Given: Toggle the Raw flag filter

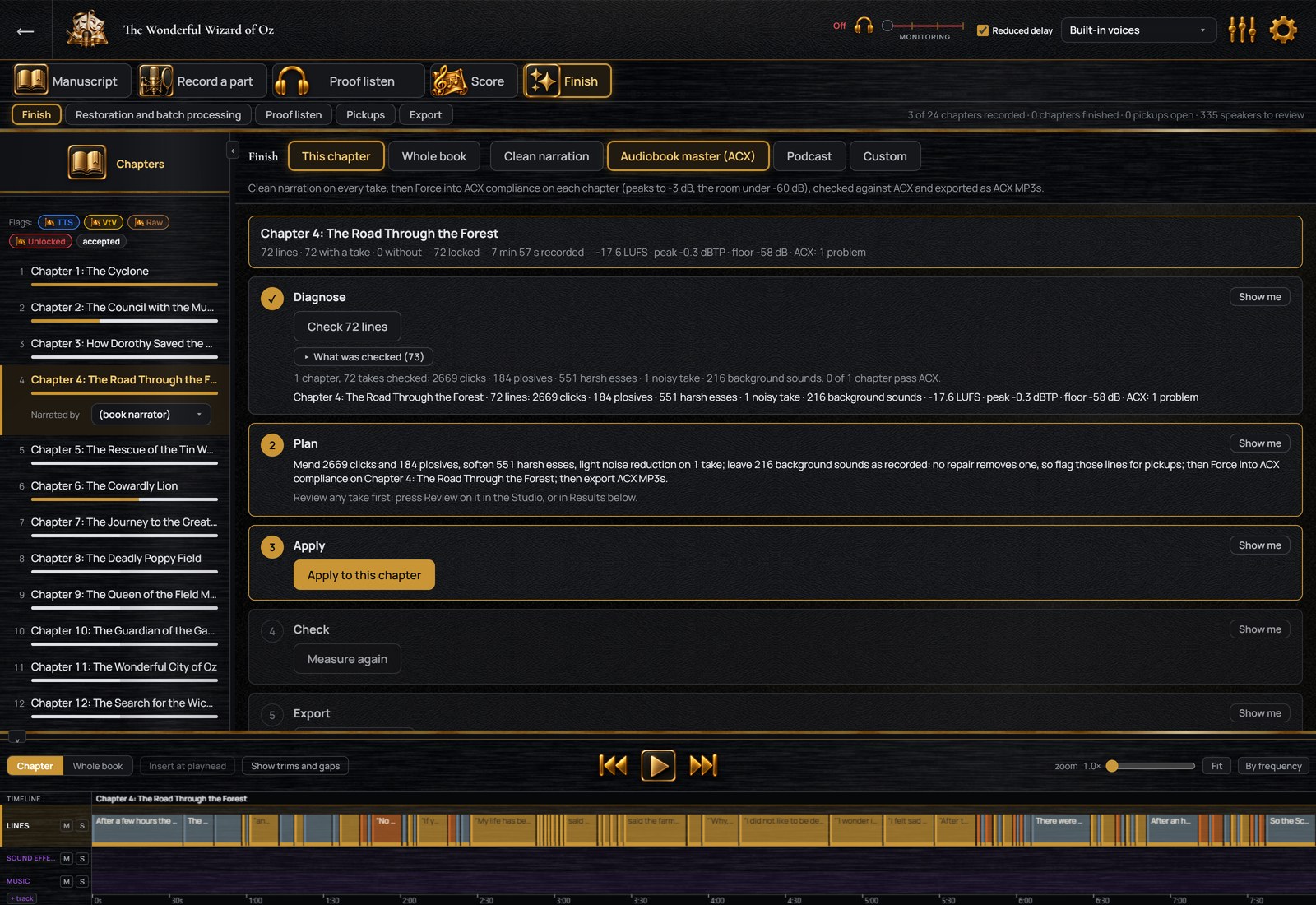Looking at the screenshot, I should click(x=148, y=222).
